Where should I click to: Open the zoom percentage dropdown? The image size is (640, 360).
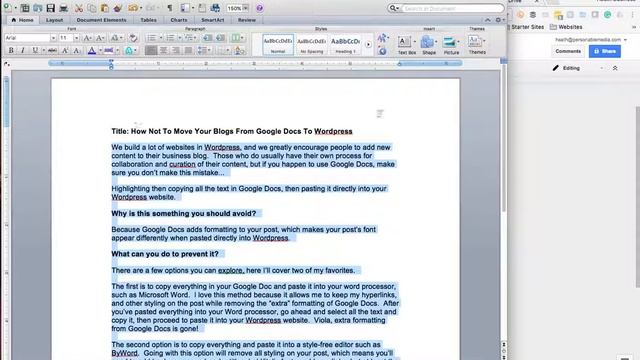click(246, 8)
